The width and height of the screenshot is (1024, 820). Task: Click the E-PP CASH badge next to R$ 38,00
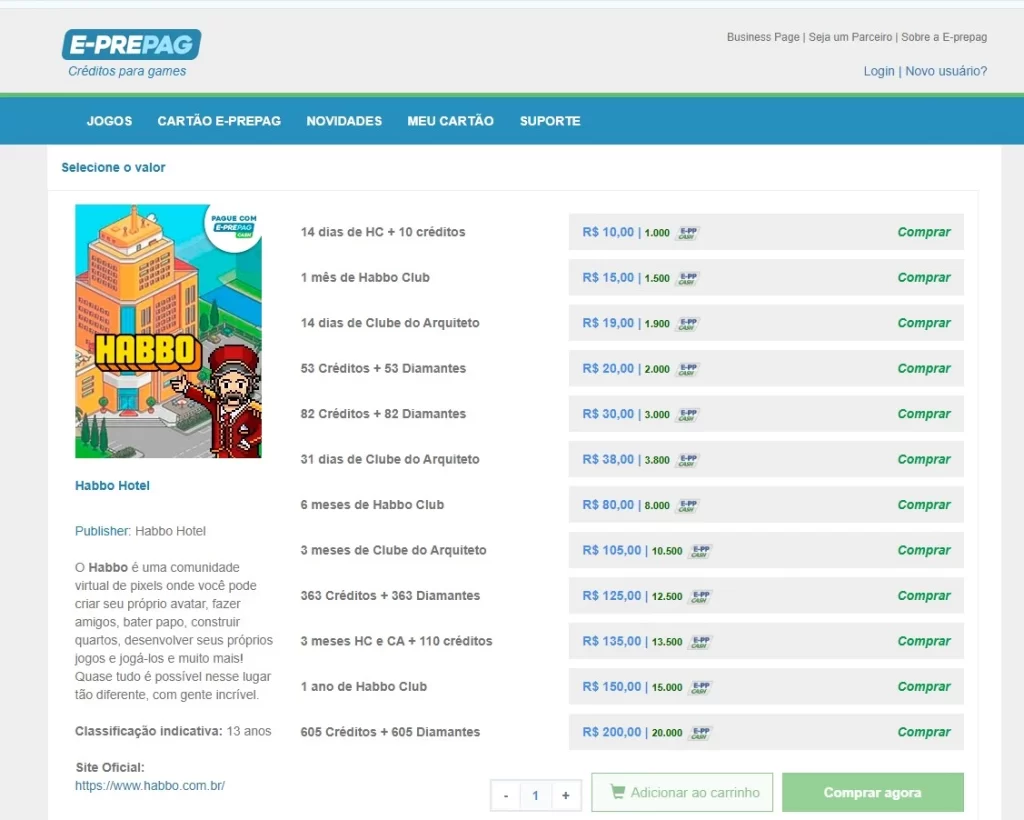(x=689, y=459)
